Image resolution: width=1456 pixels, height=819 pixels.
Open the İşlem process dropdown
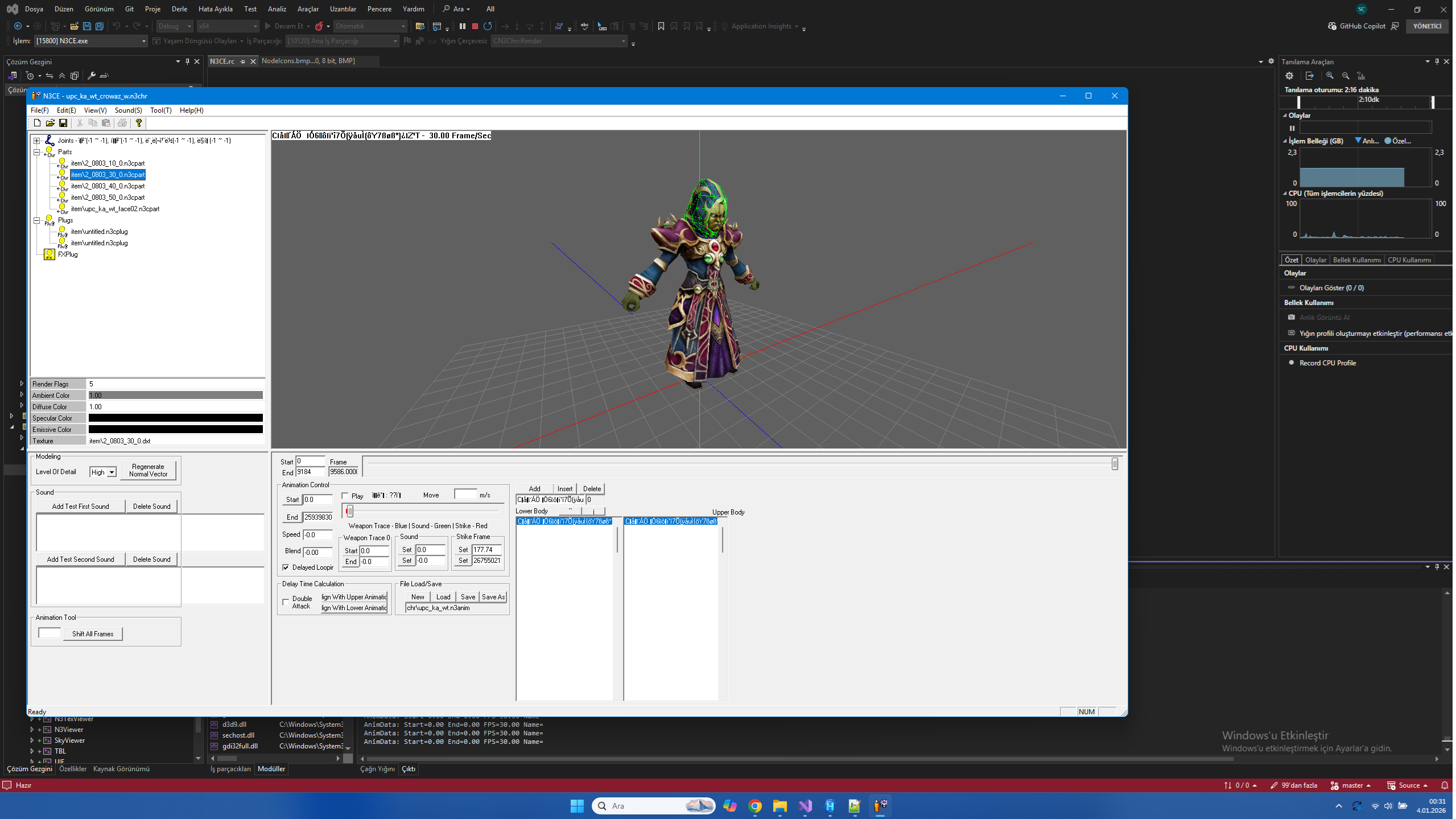tap(90, 41)
